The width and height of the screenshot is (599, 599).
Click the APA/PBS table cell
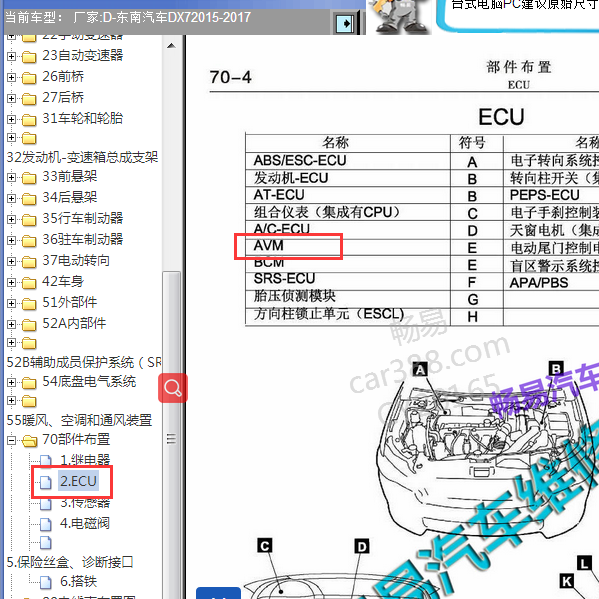click(x=551, y=283)
